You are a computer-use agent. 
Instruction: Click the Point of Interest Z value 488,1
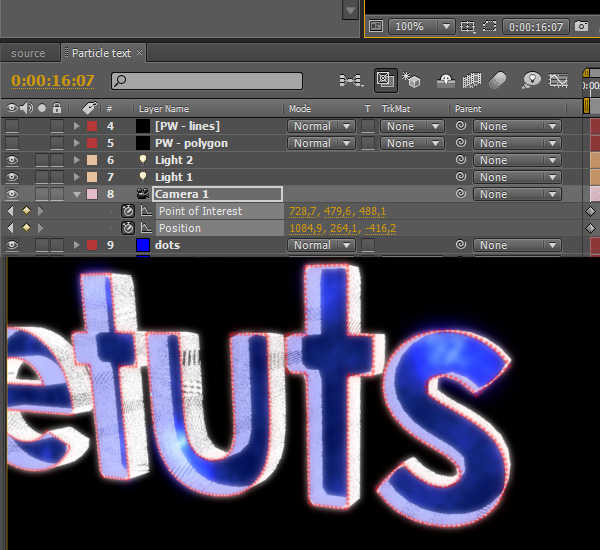click(x=372, y=211)
